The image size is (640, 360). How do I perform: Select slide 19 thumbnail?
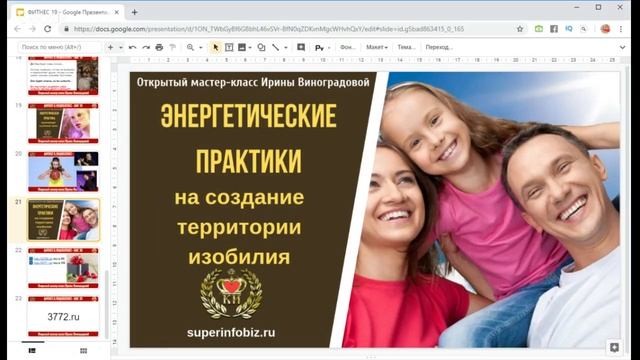coord(63,123)
